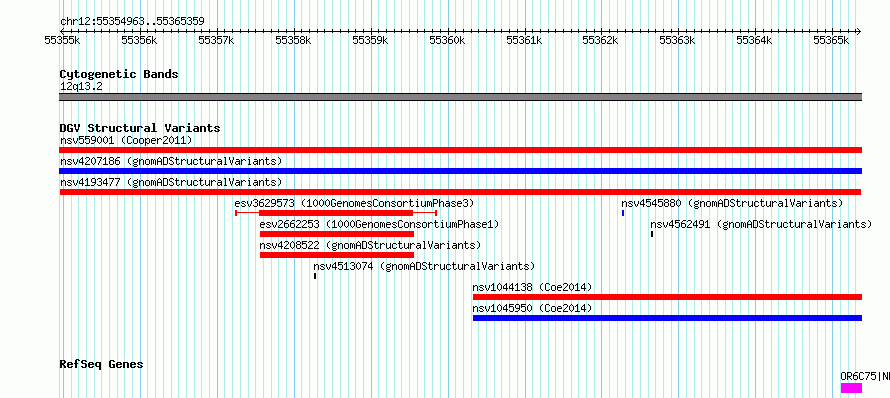This screenshot has width=890, height=398.
Task: Click the nsv4513074 small variant marker
Action: pos(315,276)
